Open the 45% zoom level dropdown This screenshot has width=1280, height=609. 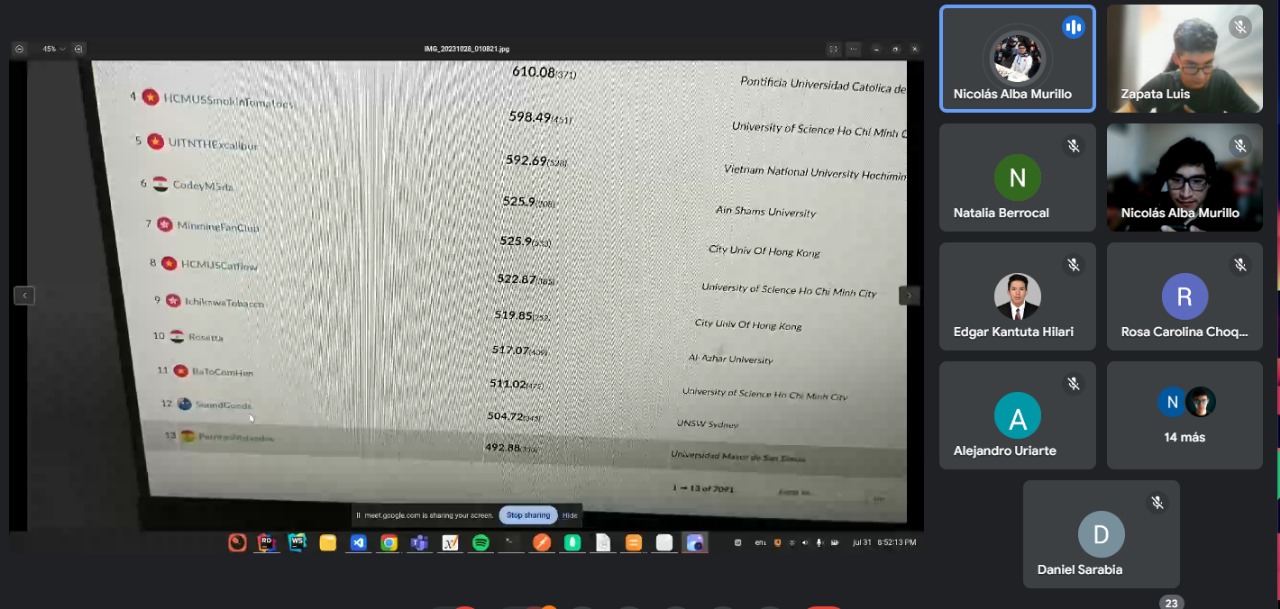[52, 48]
